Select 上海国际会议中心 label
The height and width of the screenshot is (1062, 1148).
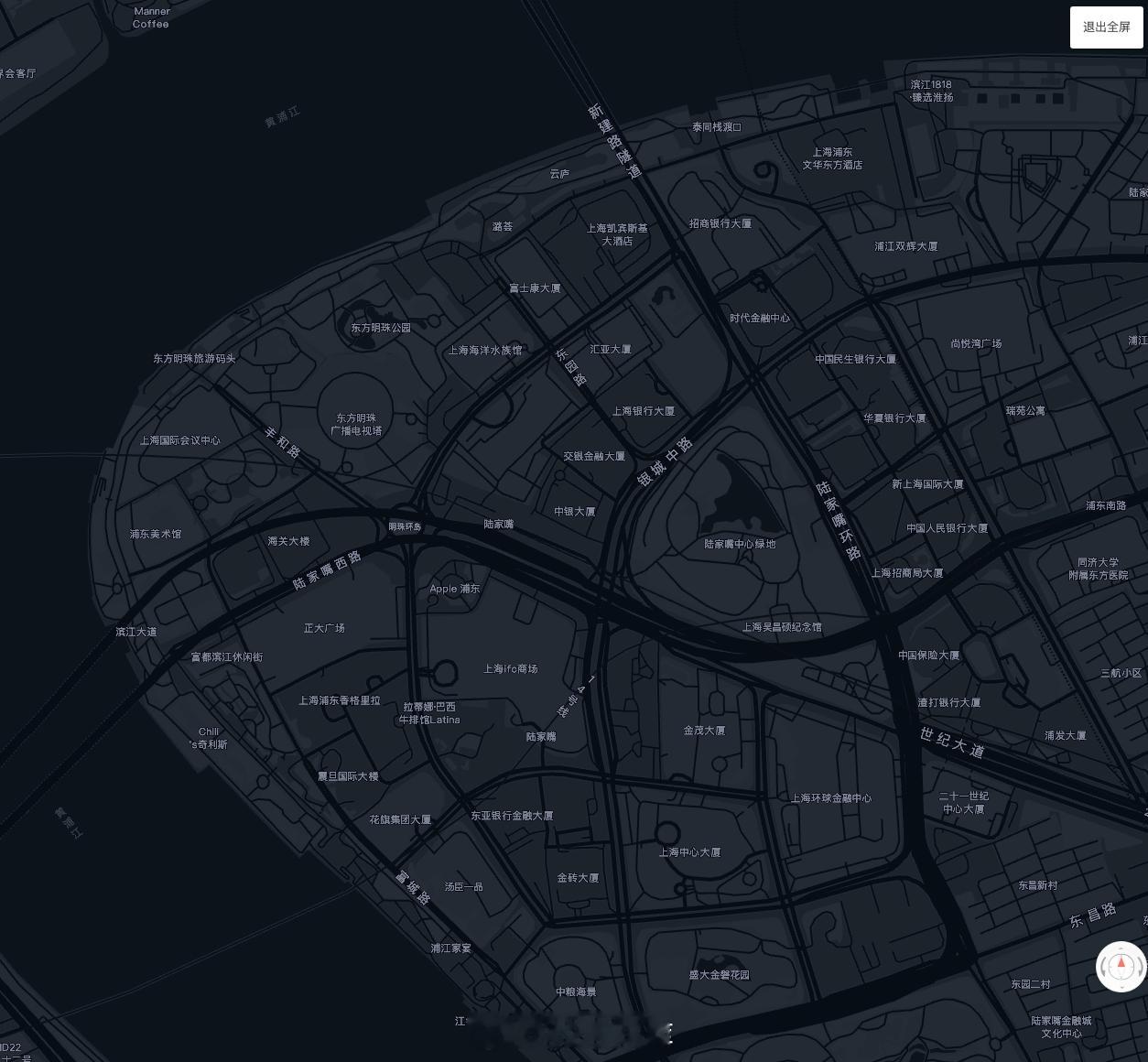tap(180, 440)
